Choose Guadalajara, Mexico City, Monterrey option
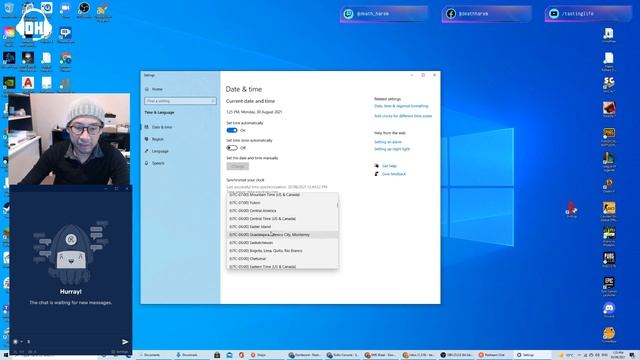This screenshot has width=640, height=360. pyautogui.click(x=282, y=235)
